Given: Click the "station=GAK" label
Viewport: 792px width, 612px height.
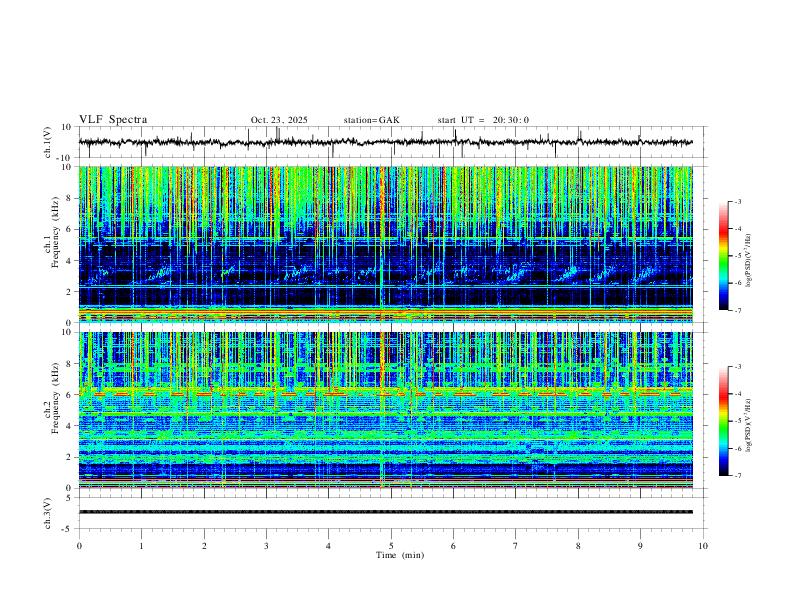Looking at the screenshot, I should (371, 120).
